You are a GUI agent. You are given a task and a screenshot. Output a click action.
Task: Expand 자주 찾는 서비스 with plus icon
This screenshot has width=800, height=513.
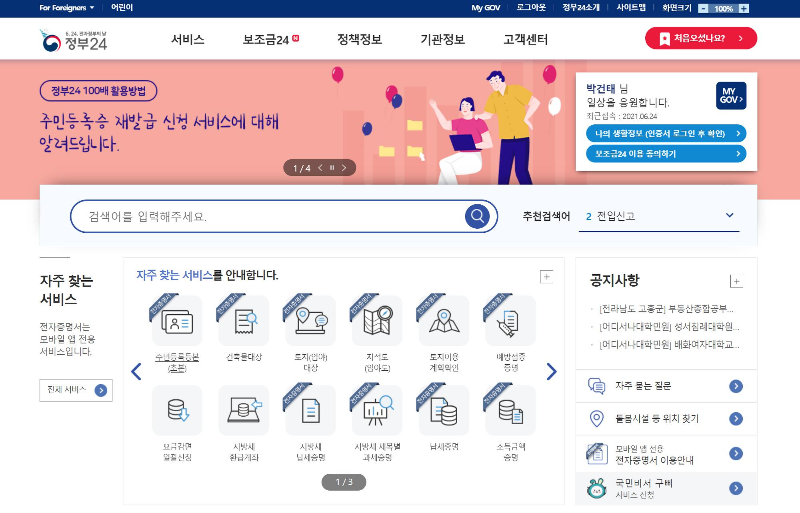[x=546, y=277]
